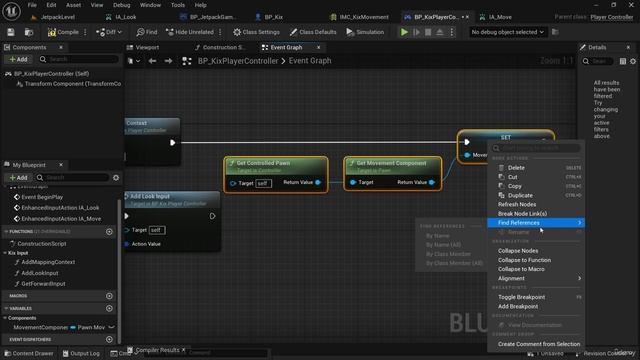This screenshot has height=360, width=640.
Task: Open the debug object selector dropdown
Action: [507, 32]
